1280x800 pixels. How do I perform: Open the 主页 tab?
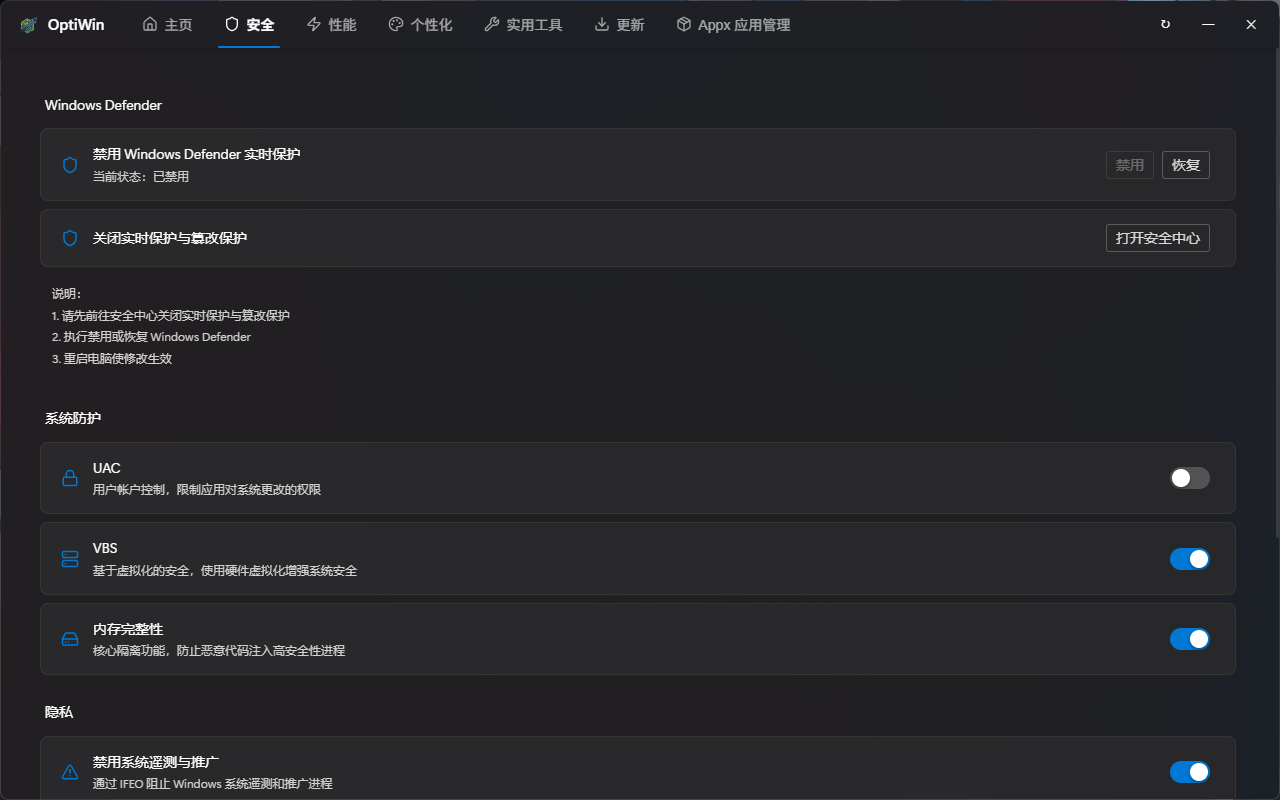(x=167, y=25)
